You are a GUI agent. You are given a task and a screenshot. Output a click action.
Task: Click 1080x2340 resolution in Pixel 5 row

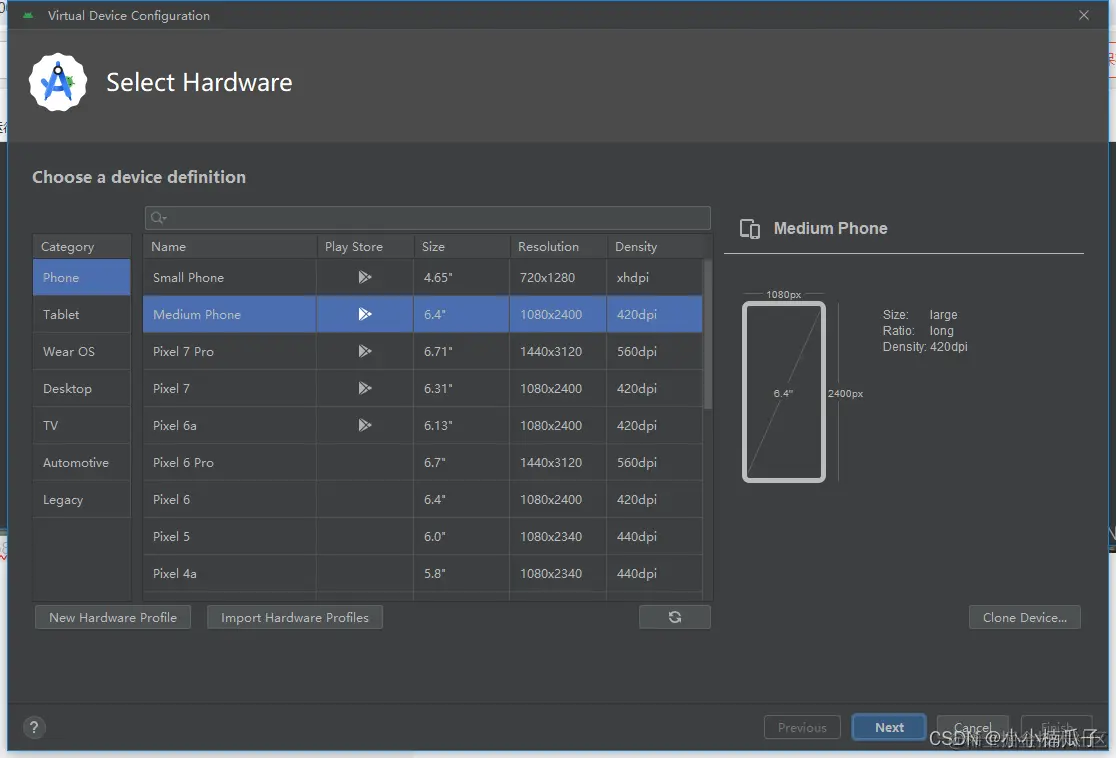tap(558, 537)
